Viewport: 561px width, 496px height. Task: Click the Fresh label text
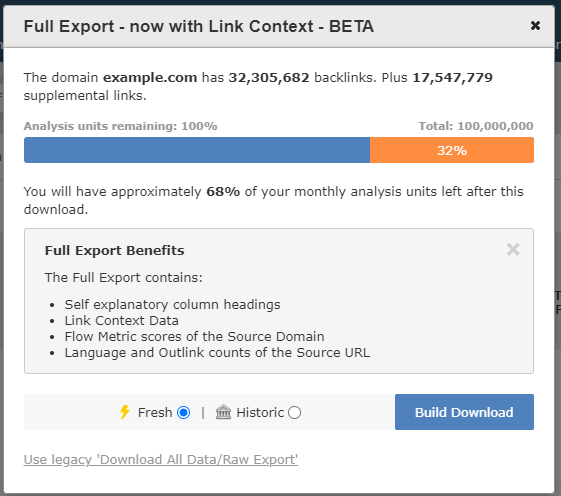155,412
